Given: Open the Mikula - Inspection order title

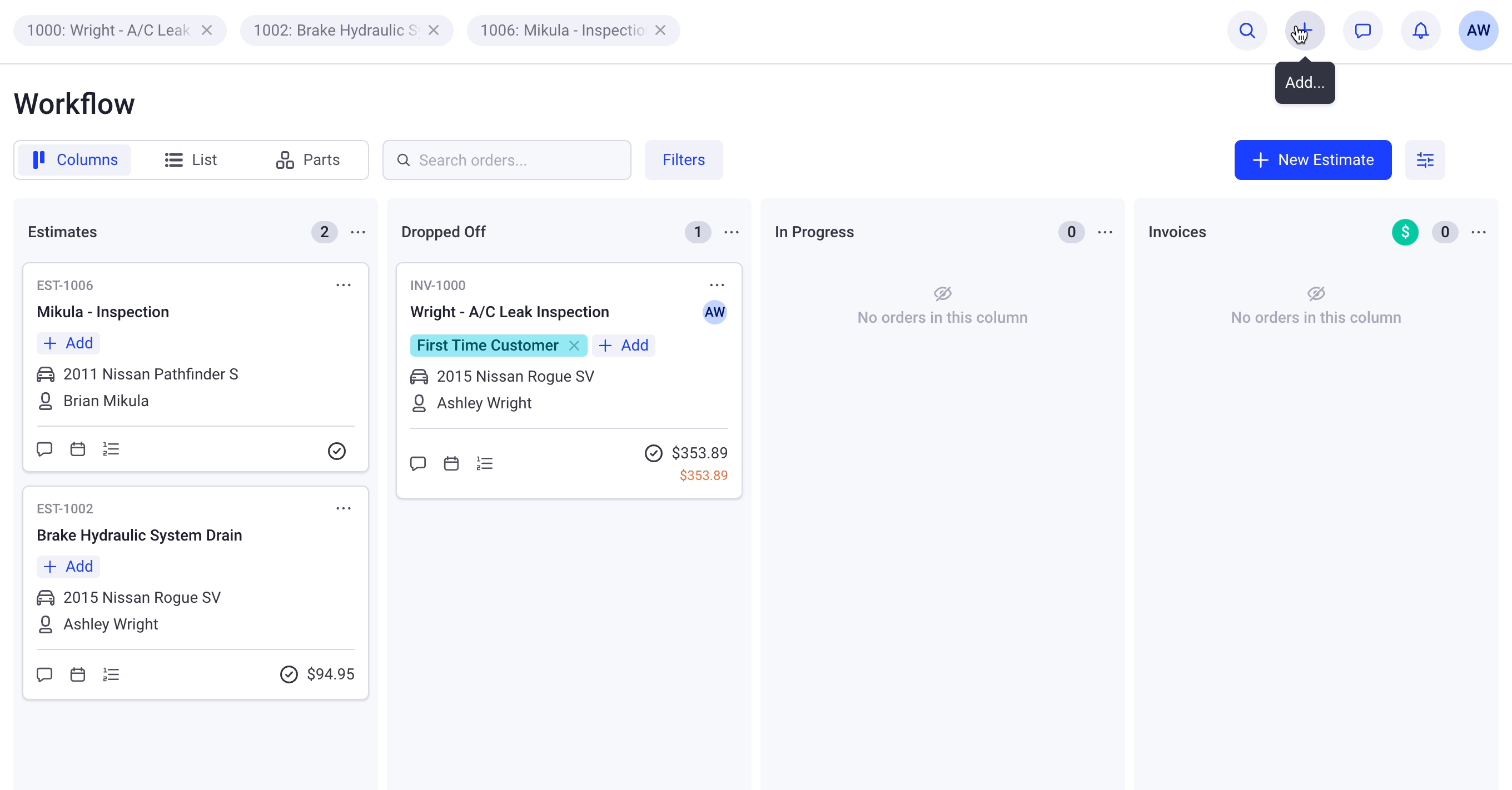Looking at the screenshot, I should [x=103, y=312].
